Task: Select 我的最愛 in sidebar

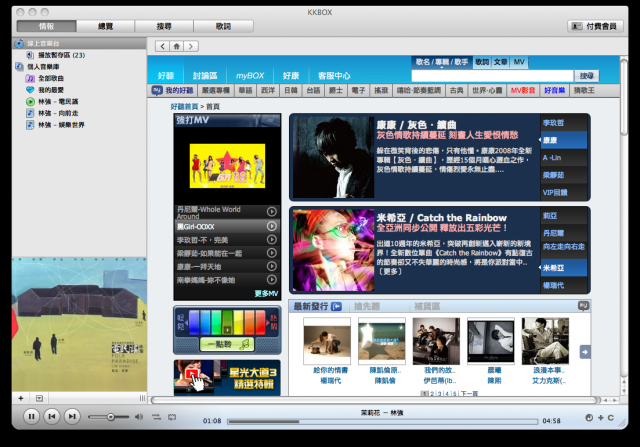Action: [51, 90]
